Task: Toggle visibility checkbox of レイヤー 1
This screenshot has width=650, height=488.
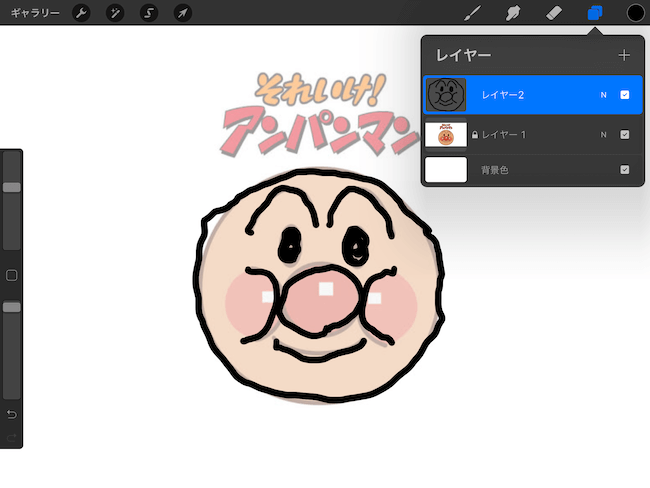Action: pyautogui.click(x=625, y=135)
